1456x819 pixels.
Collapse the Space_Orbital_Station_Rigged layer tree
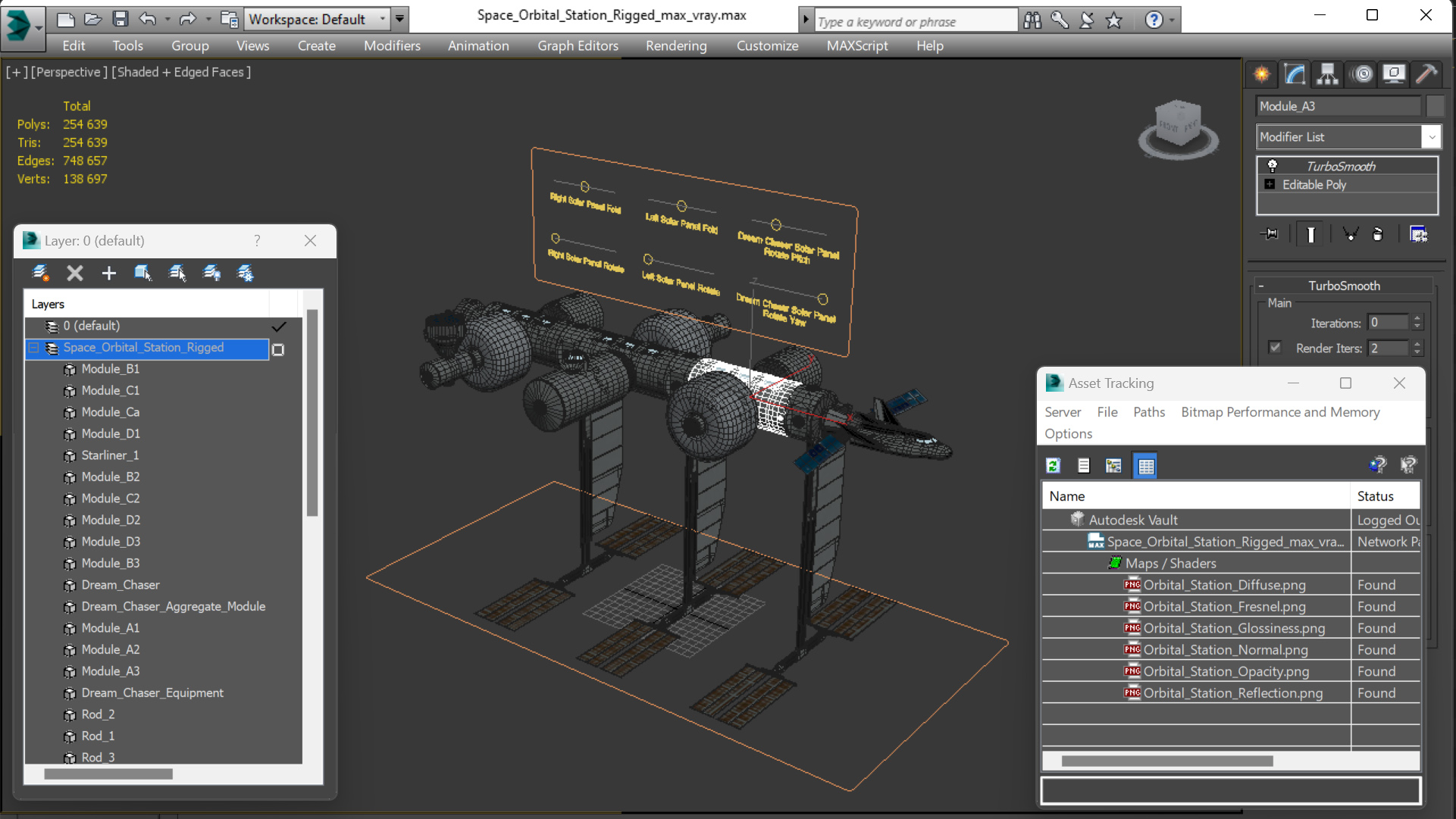click(33, 348)
